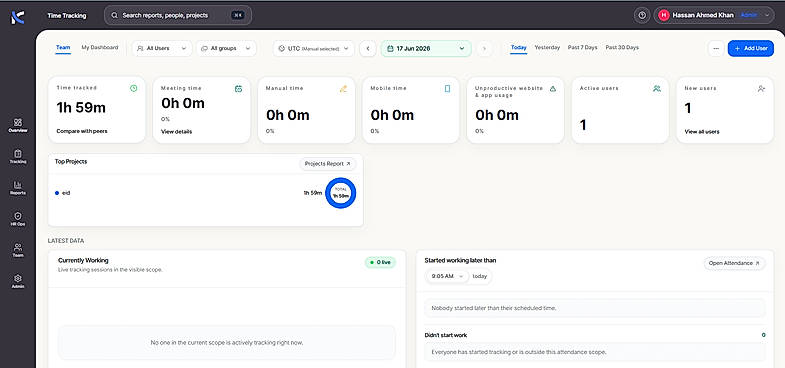
Task: Open Team section in the sidebar
Action: pyautogui.click(x=18, y=250)
